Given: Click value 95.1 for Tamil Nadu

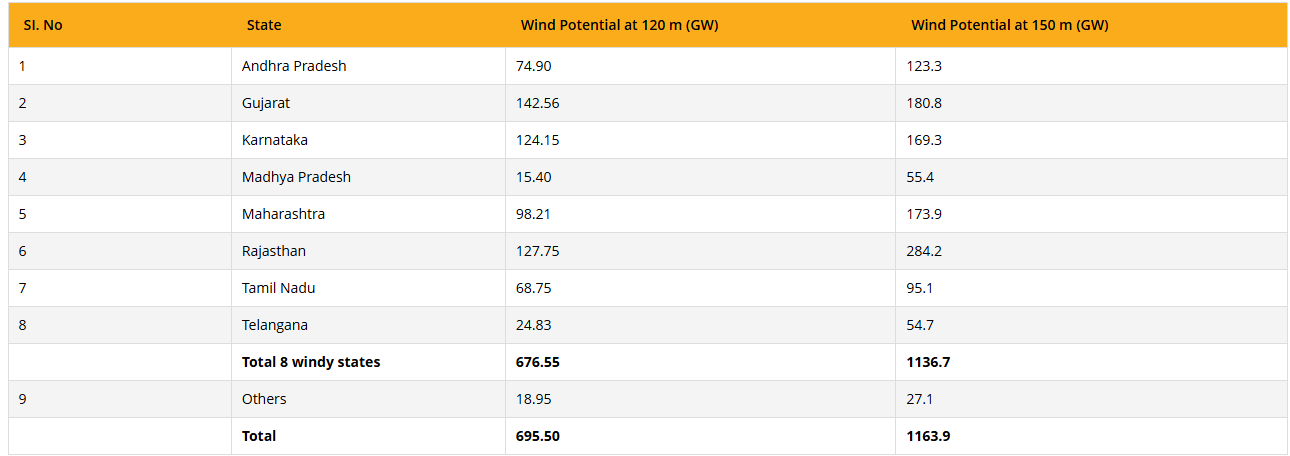Looking at the screenshot, I should [x=920, y=288].
